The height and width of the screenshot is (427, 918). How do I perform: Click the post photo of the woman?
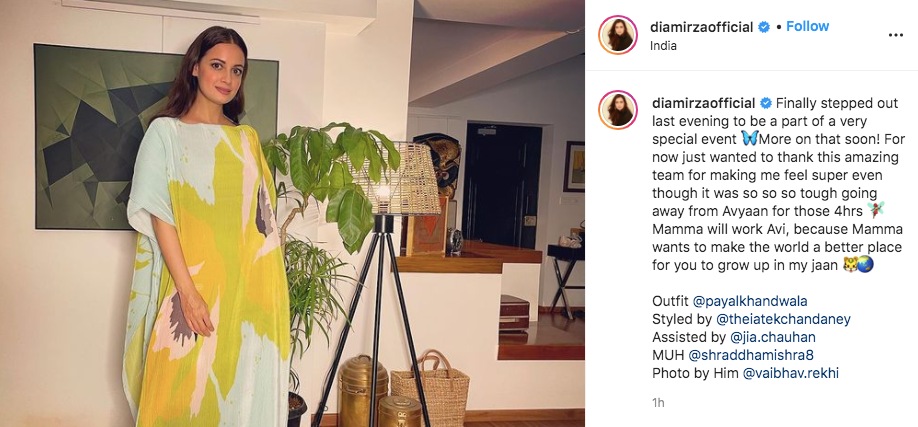pyautogui.click(x=292, y=213)
